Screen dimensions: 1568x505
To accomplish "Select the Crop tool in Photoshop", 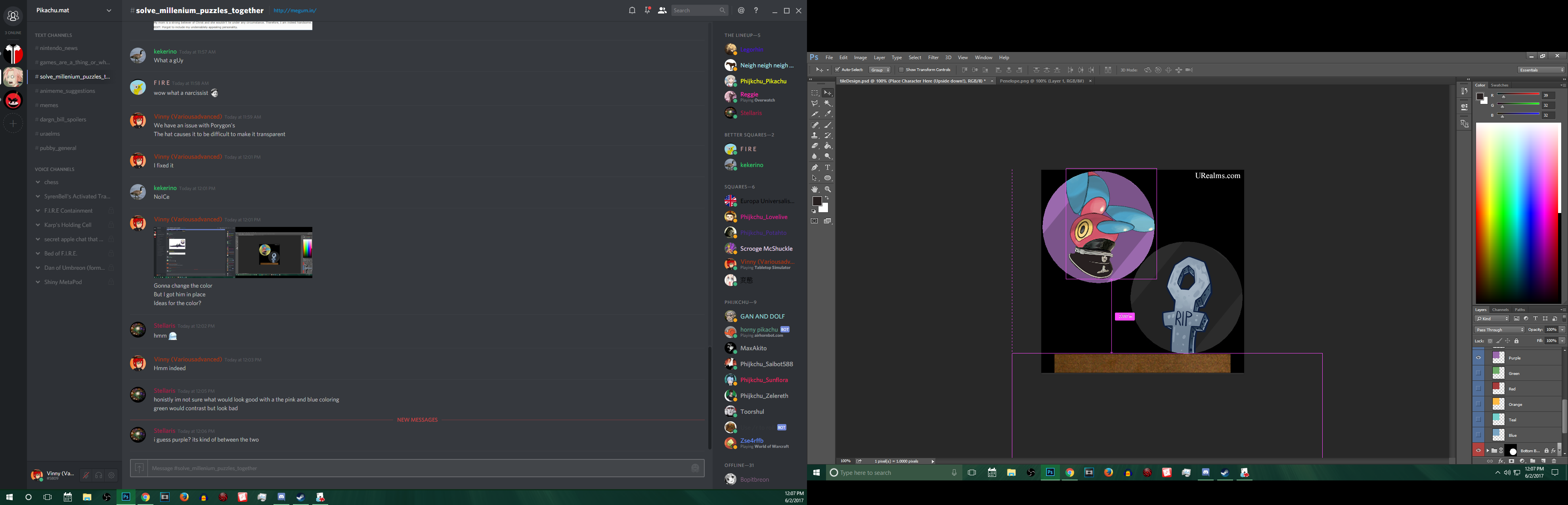I will [815, 114].
